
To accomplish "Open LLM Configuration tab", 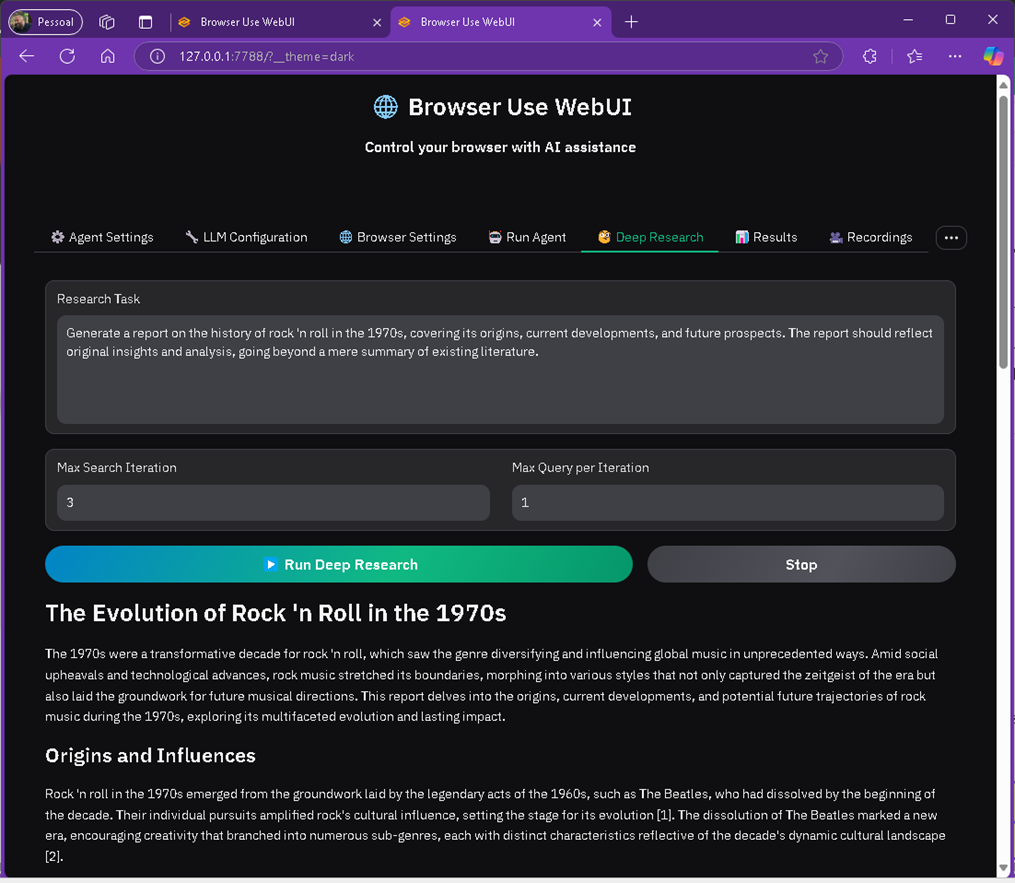I will [246, 237].
